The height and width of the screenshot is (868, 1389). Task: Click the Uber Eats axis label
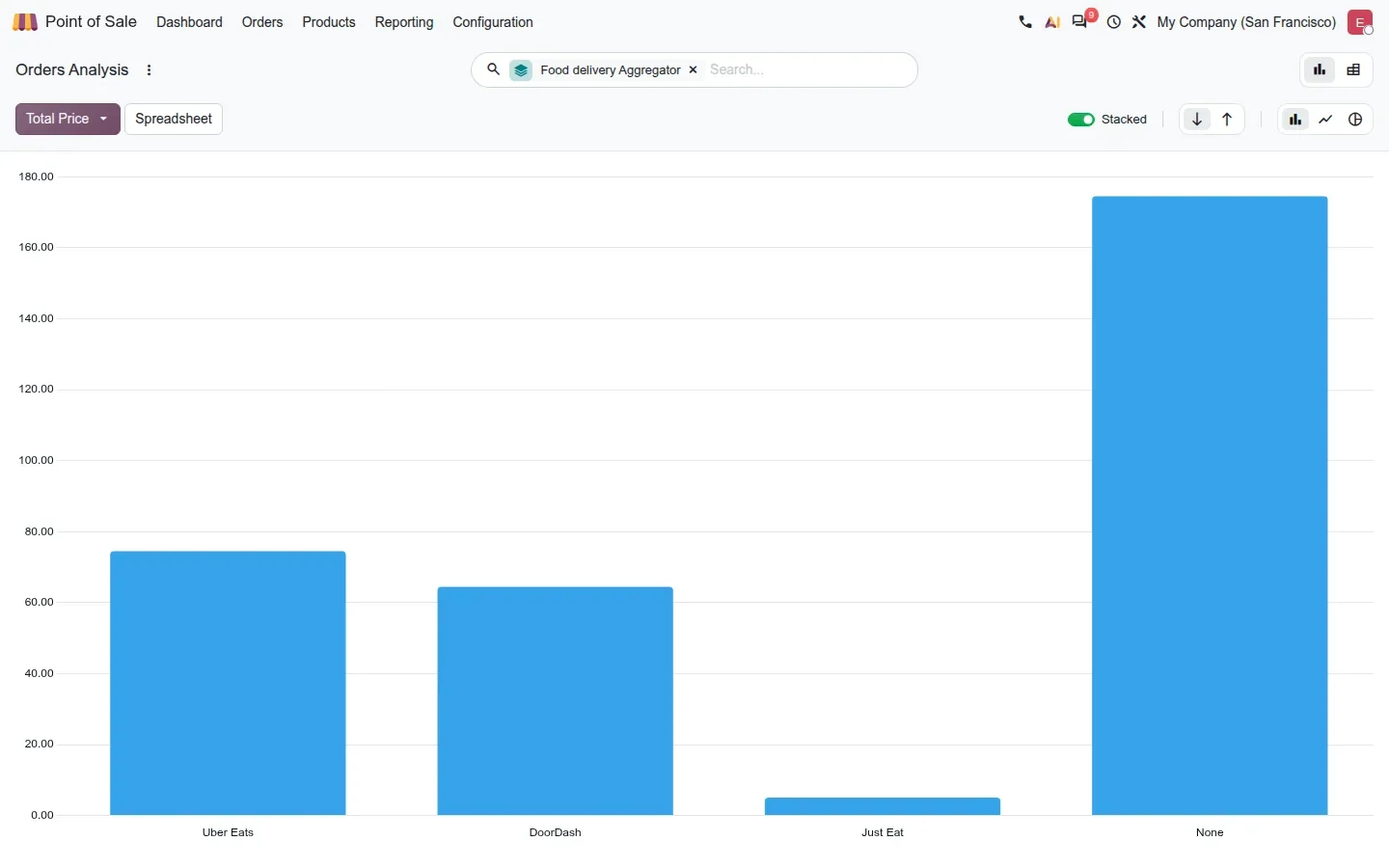[228, 832]
